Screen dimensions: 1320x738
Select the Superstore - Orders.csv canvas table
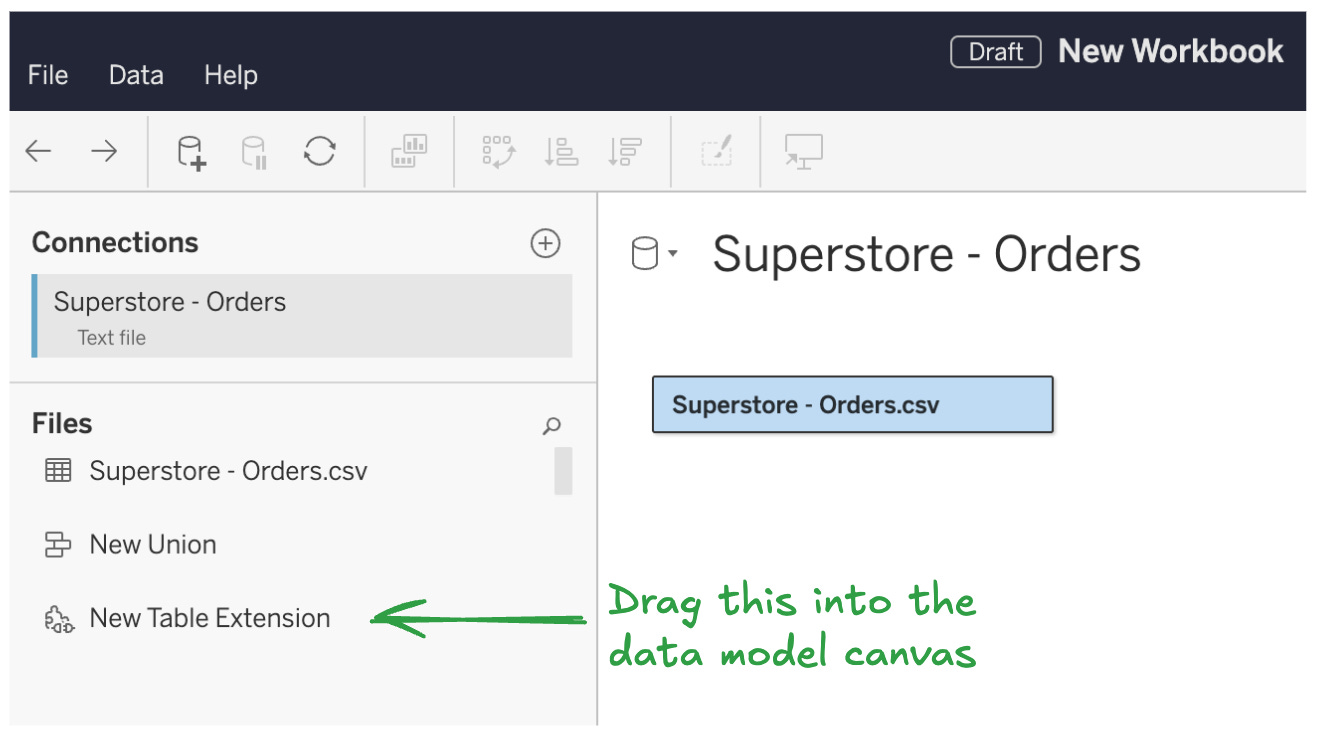pyautogui.click(x=852, y=404)
